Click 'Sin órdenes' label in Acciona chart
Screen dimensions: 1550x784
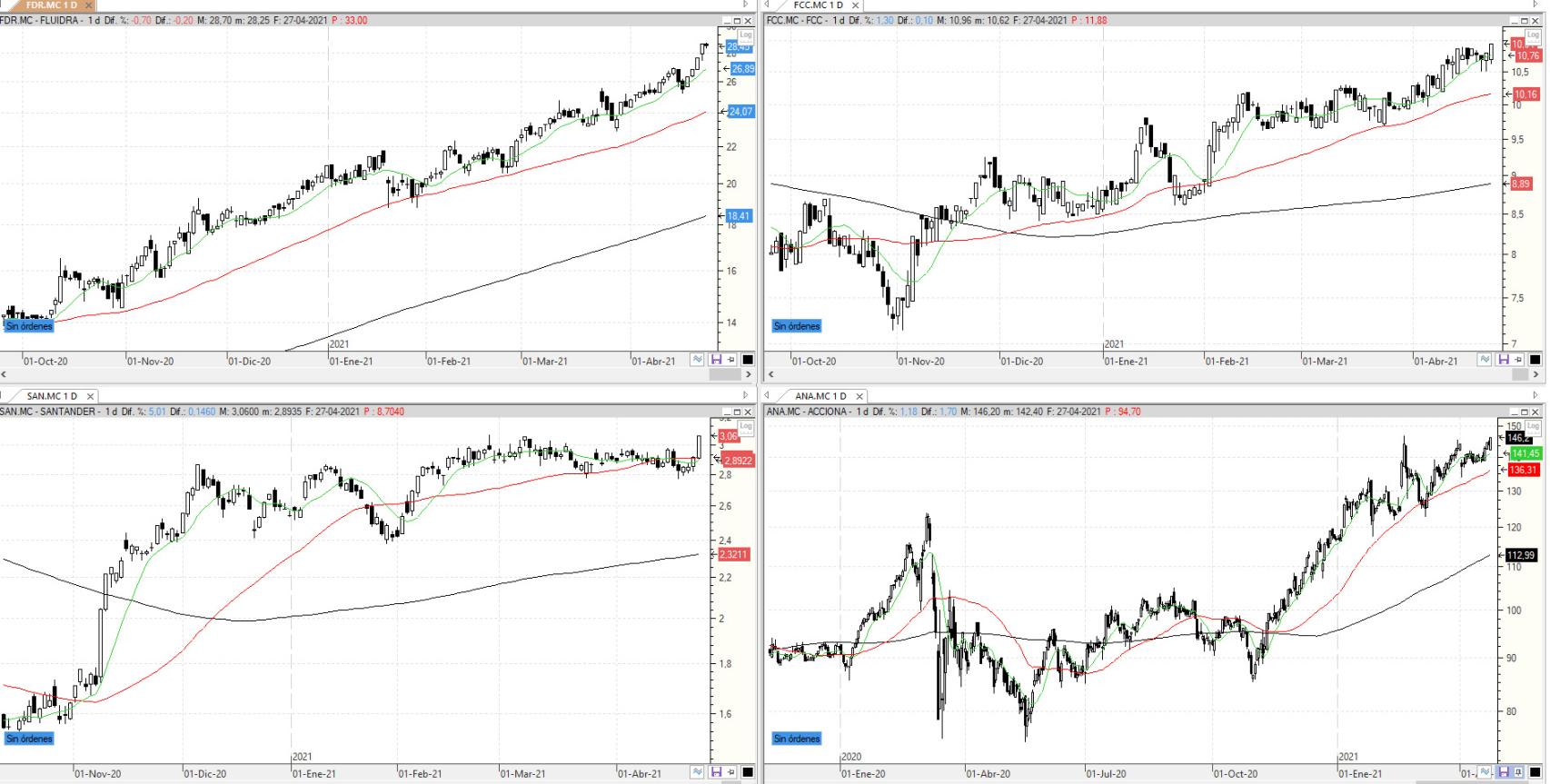pyautogui.click(x=797, y=739)
